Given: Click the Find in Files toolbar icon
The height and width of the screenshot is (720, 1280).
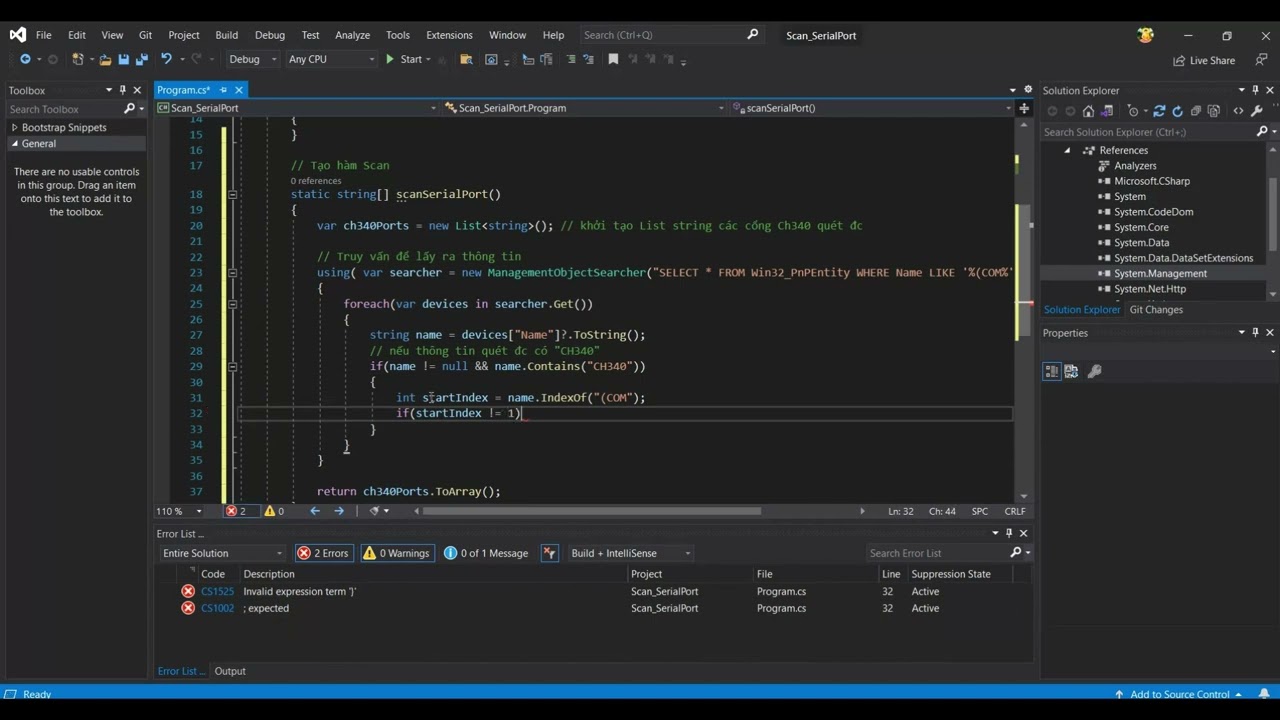Looking at the screenshot, I should tap(466, 60).
